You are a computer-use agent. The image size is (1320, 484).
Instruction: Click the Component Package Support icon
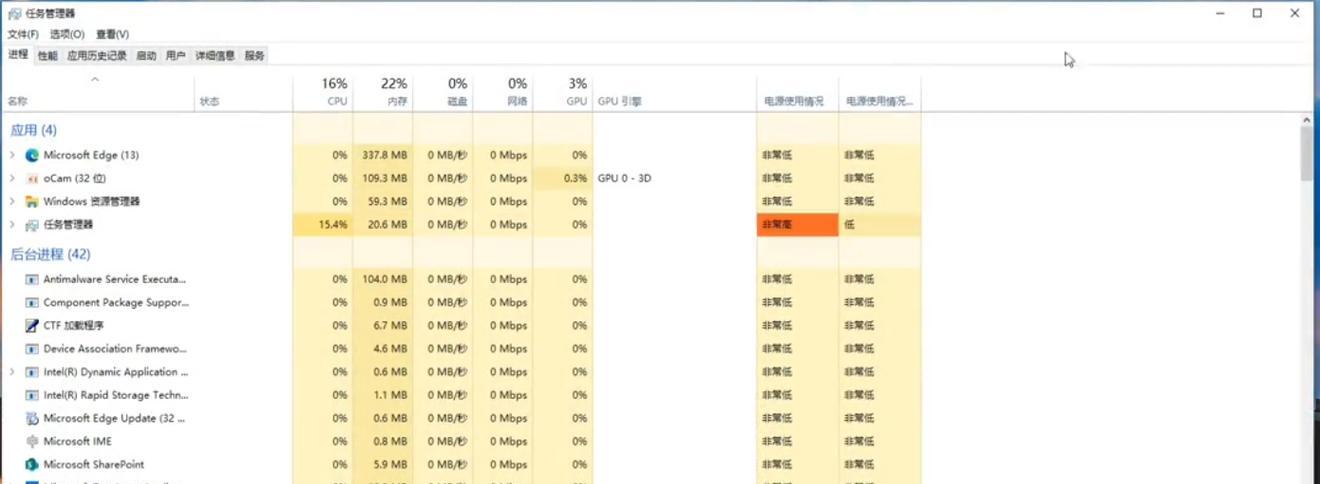[x=32, y=302]
